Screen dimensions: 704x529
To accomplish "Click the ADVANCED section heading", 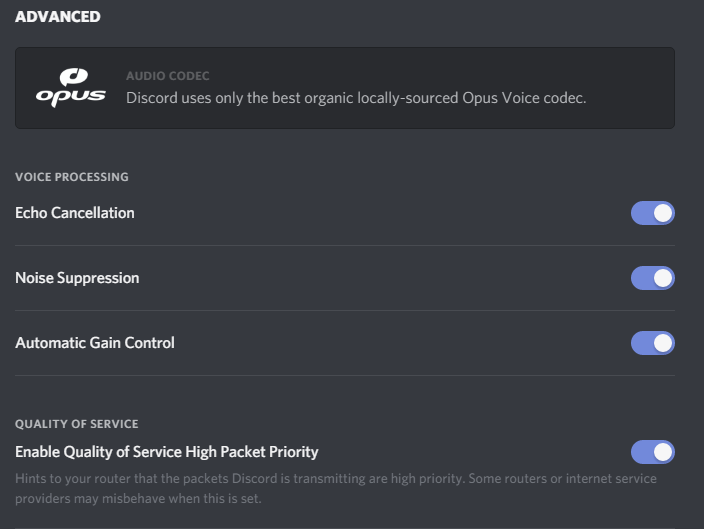I will coord(58,17).
